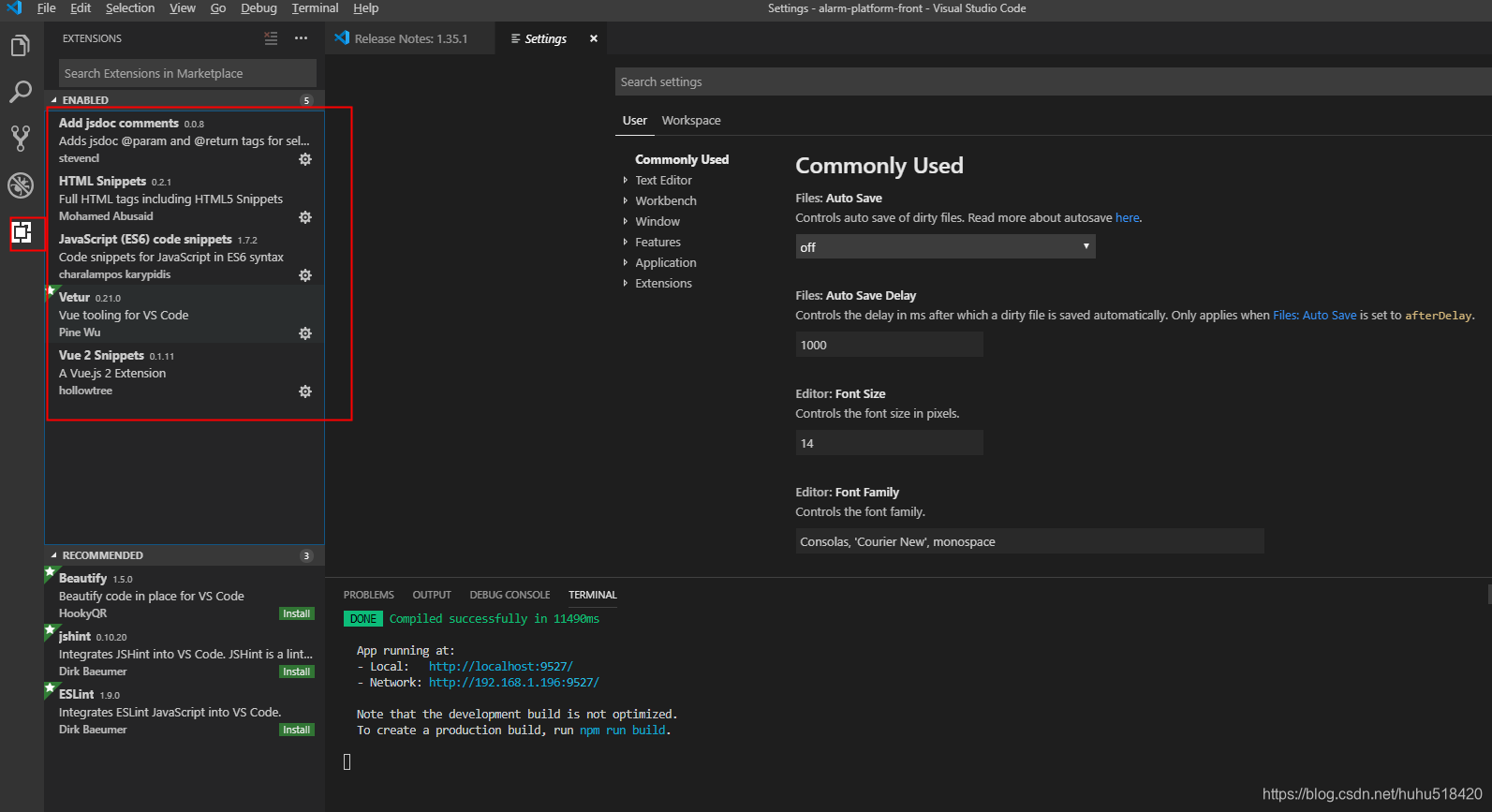Clear the extensions search results
1492x812 pixels.
click(271, 38)
